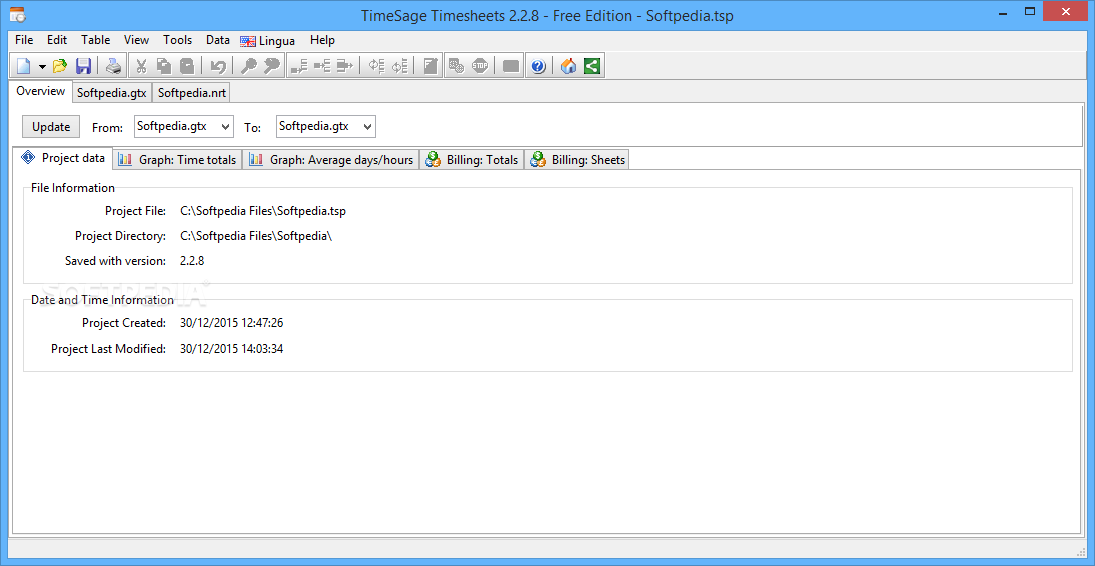Open the Graph: Average days/hours tab

[x=331, y=160]
